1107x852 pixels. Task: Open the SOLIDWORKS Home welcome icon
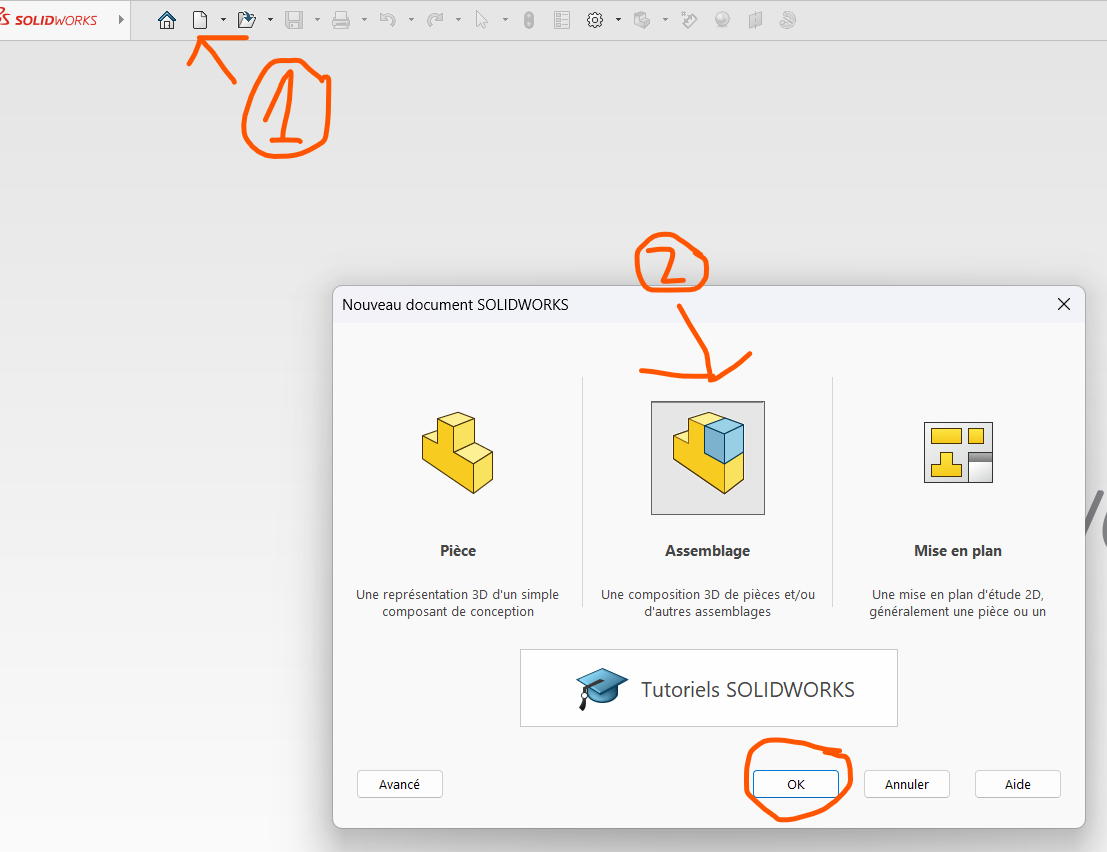[167, 20]
